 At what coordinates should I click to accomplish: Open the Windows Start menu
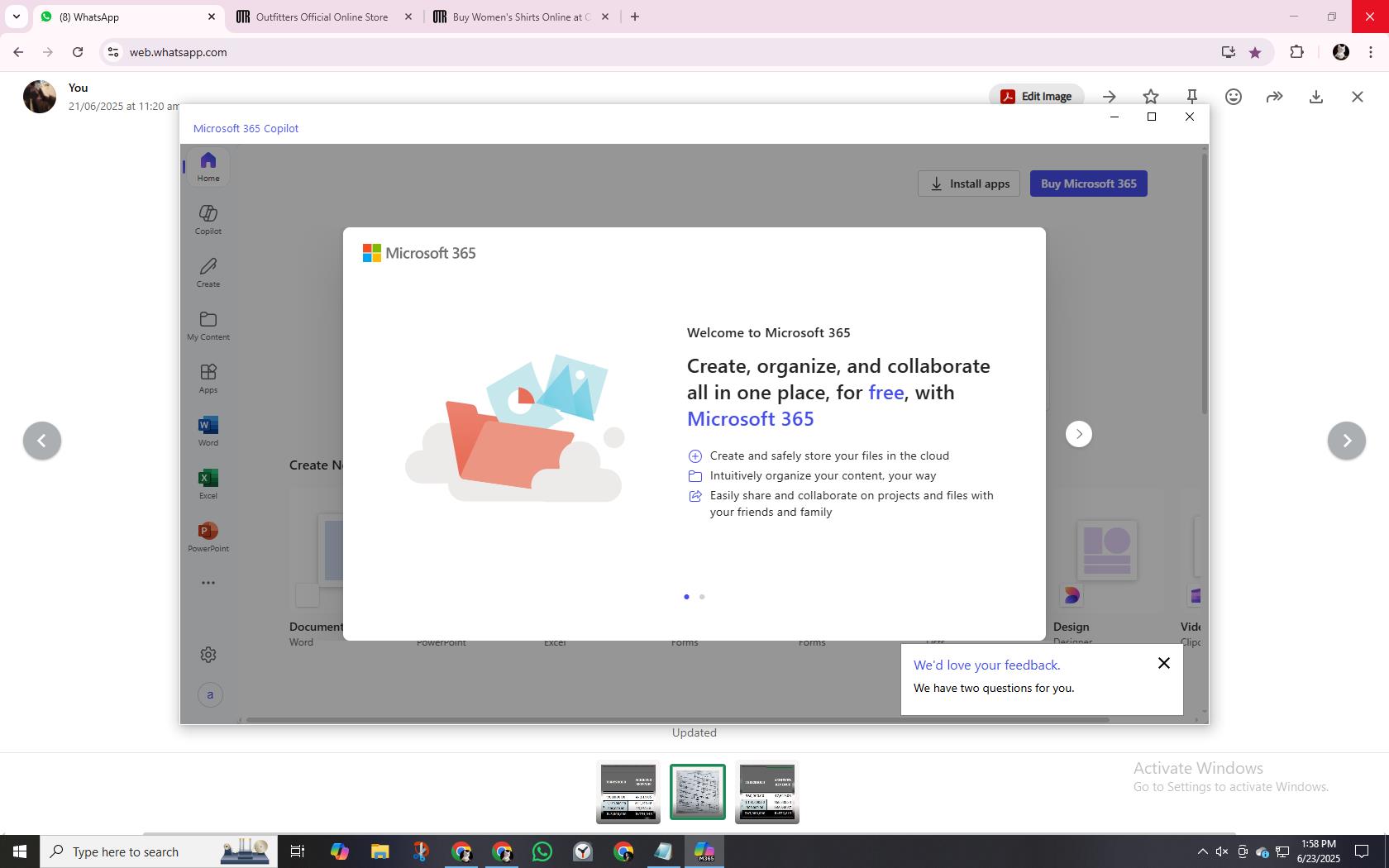pos(20,851)
